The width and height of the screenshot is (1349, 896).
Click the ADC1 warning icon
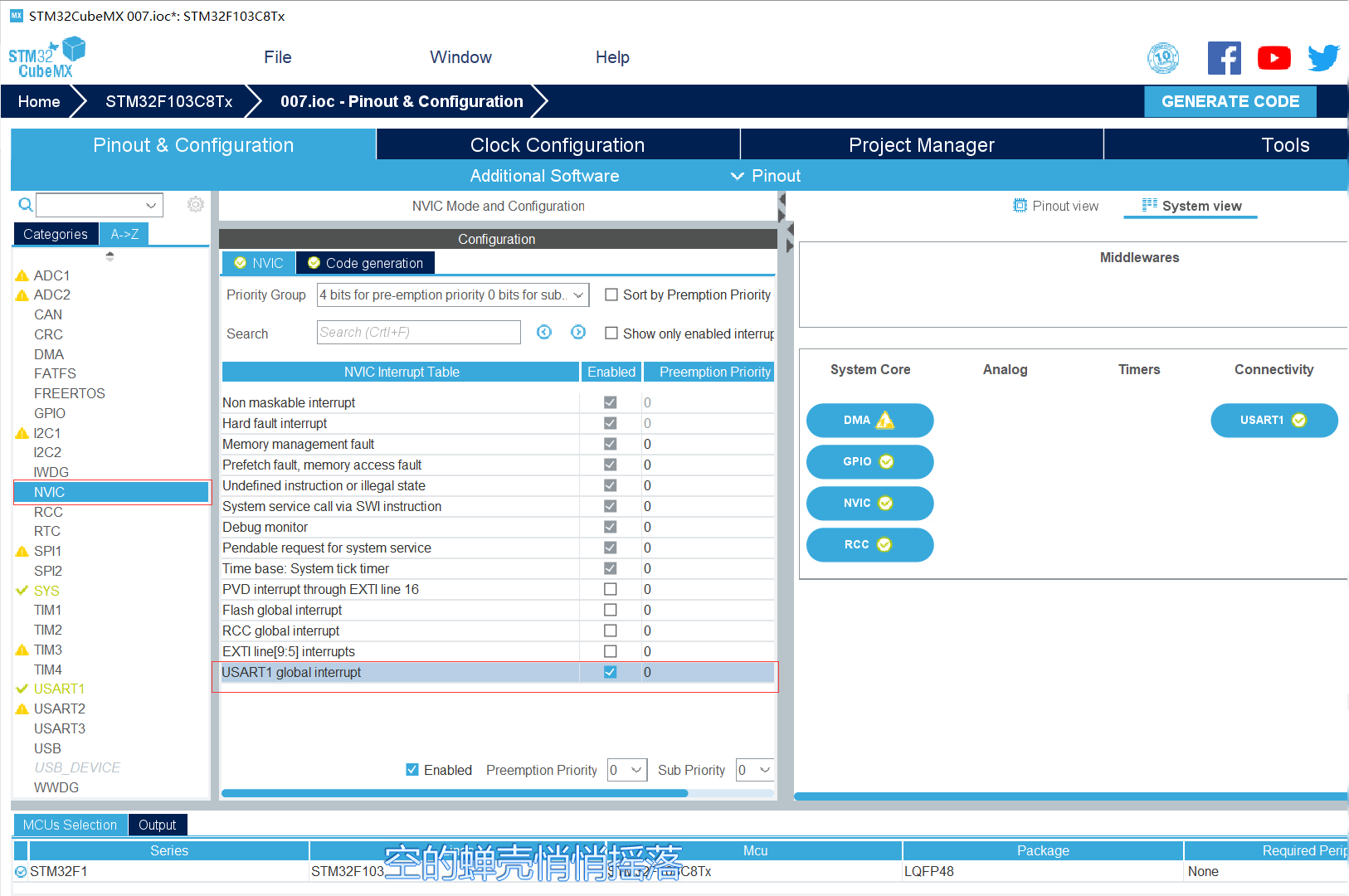(x=22, y=275)
